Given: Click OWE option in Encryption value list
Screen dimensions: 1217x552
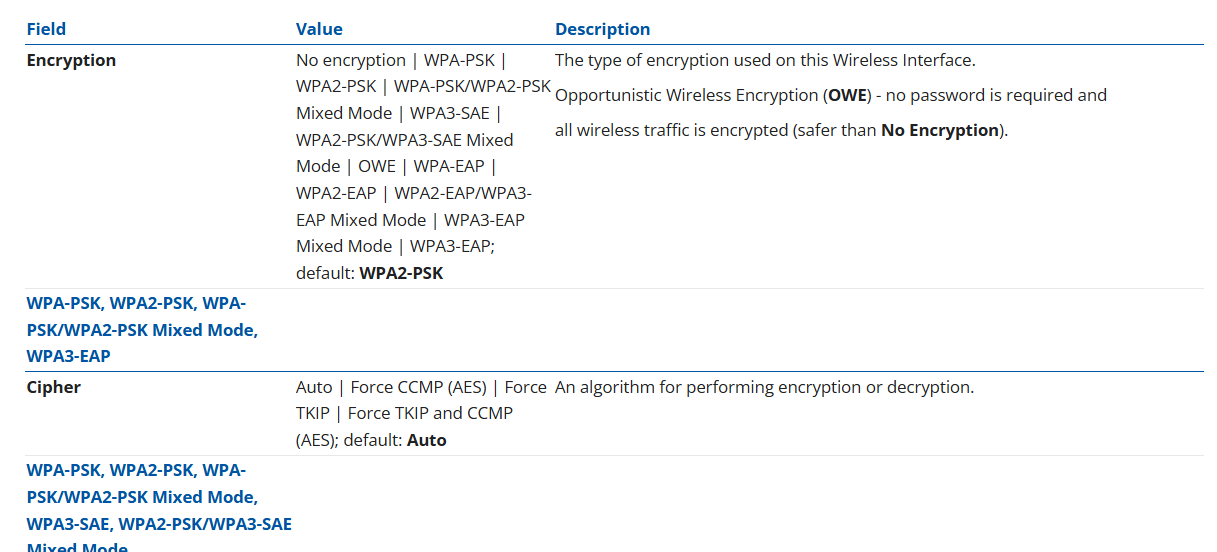Looking at the screenshot, I should point(377,166).
